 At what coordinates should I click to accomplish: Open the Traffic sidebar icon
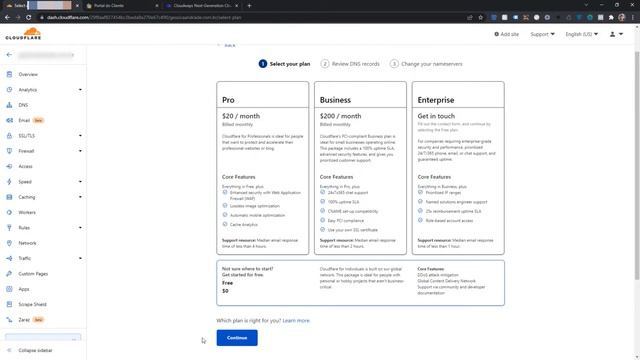click(9, 258)
